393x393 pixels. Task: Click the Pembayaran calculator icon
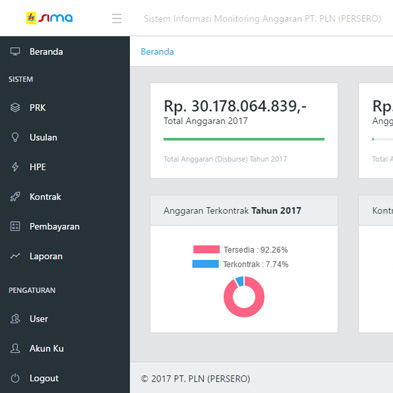15,226
